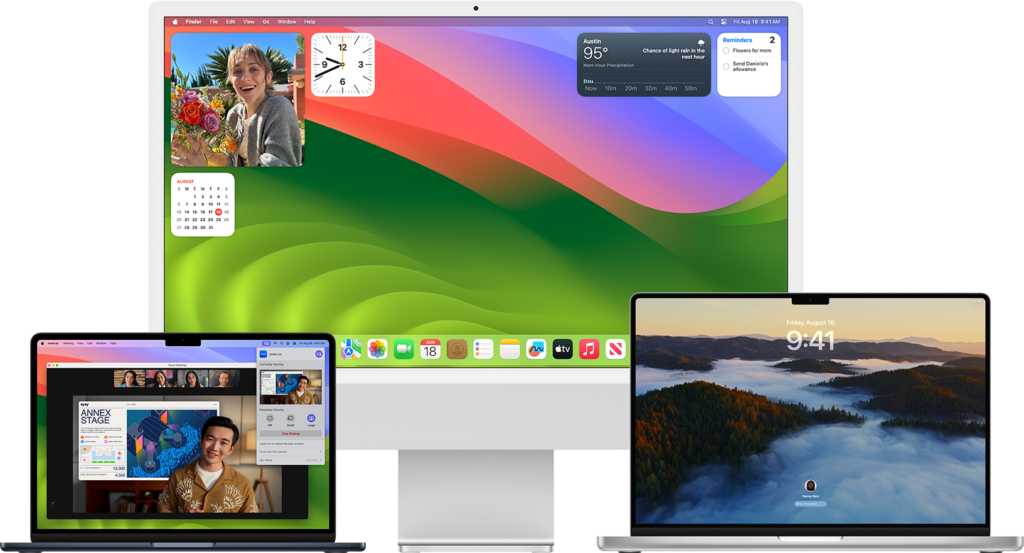1024x553 pixels.
Task: Open the Calendar app icon in the dock
Action: pos(430,349)
